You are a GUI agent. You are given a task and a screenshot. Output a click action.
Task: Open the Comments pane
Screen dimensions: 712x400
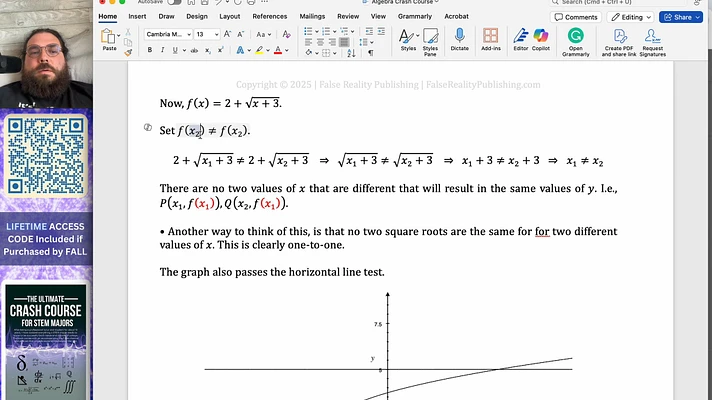[x=576, y=17]
